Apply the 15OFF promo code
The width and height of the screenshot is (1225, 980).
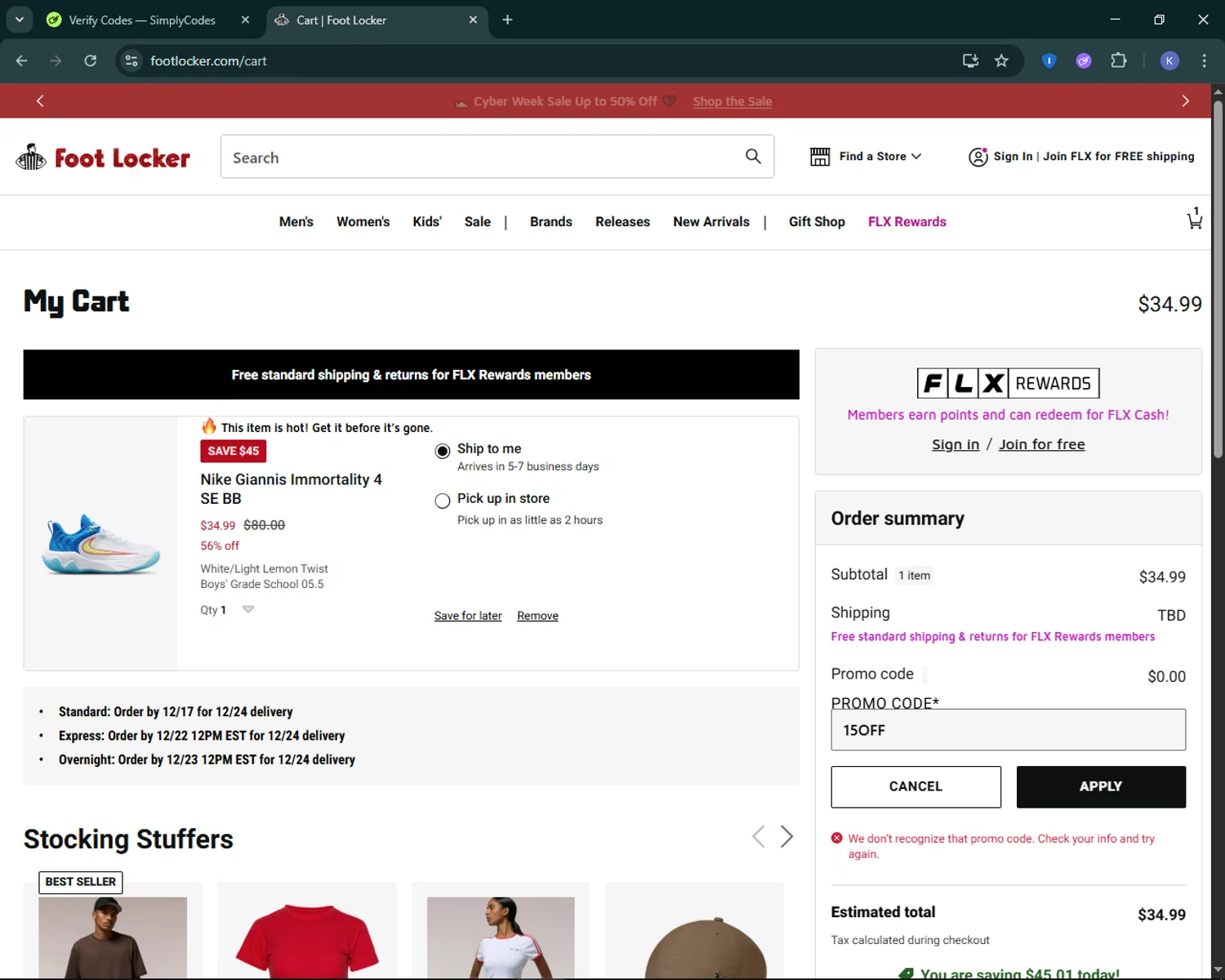[1101, 786]
